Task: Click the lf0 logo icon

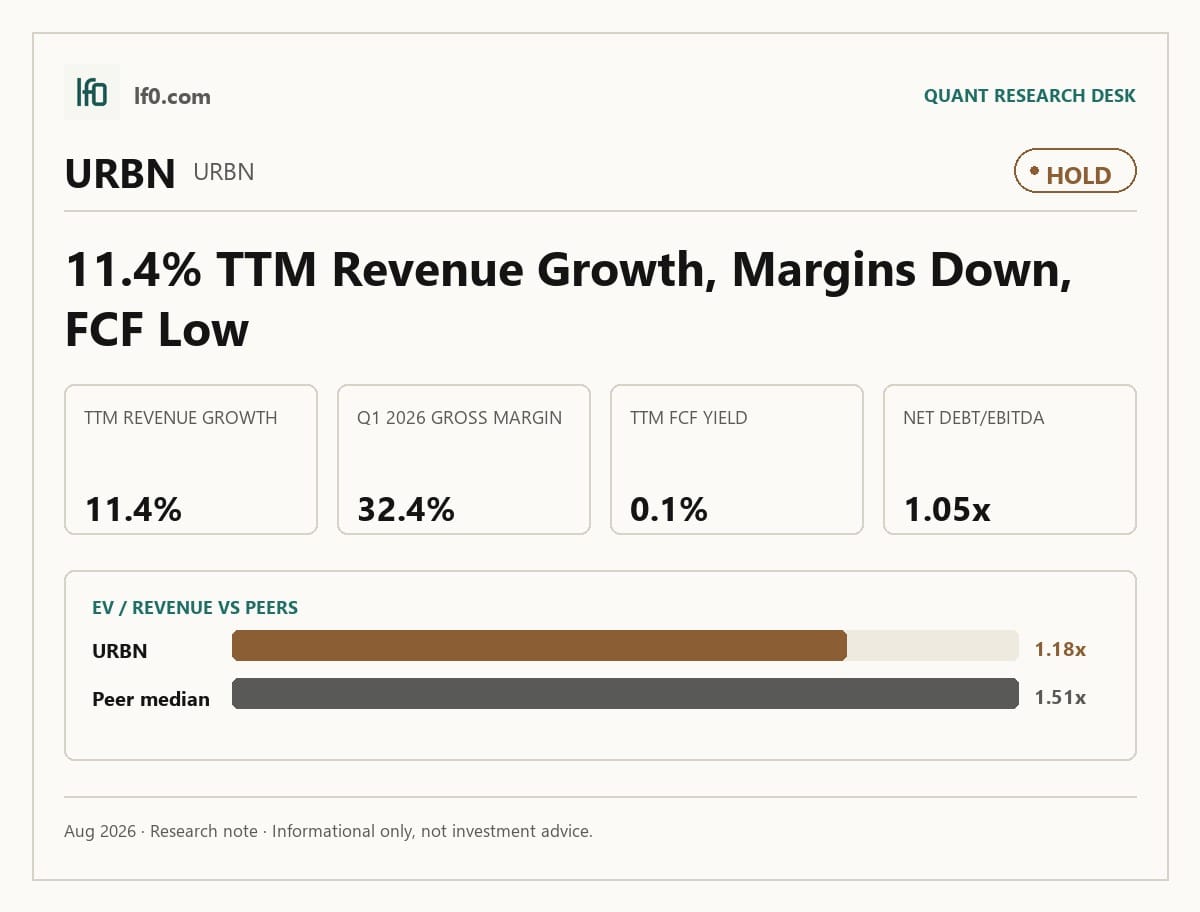Action: (92, 92)
